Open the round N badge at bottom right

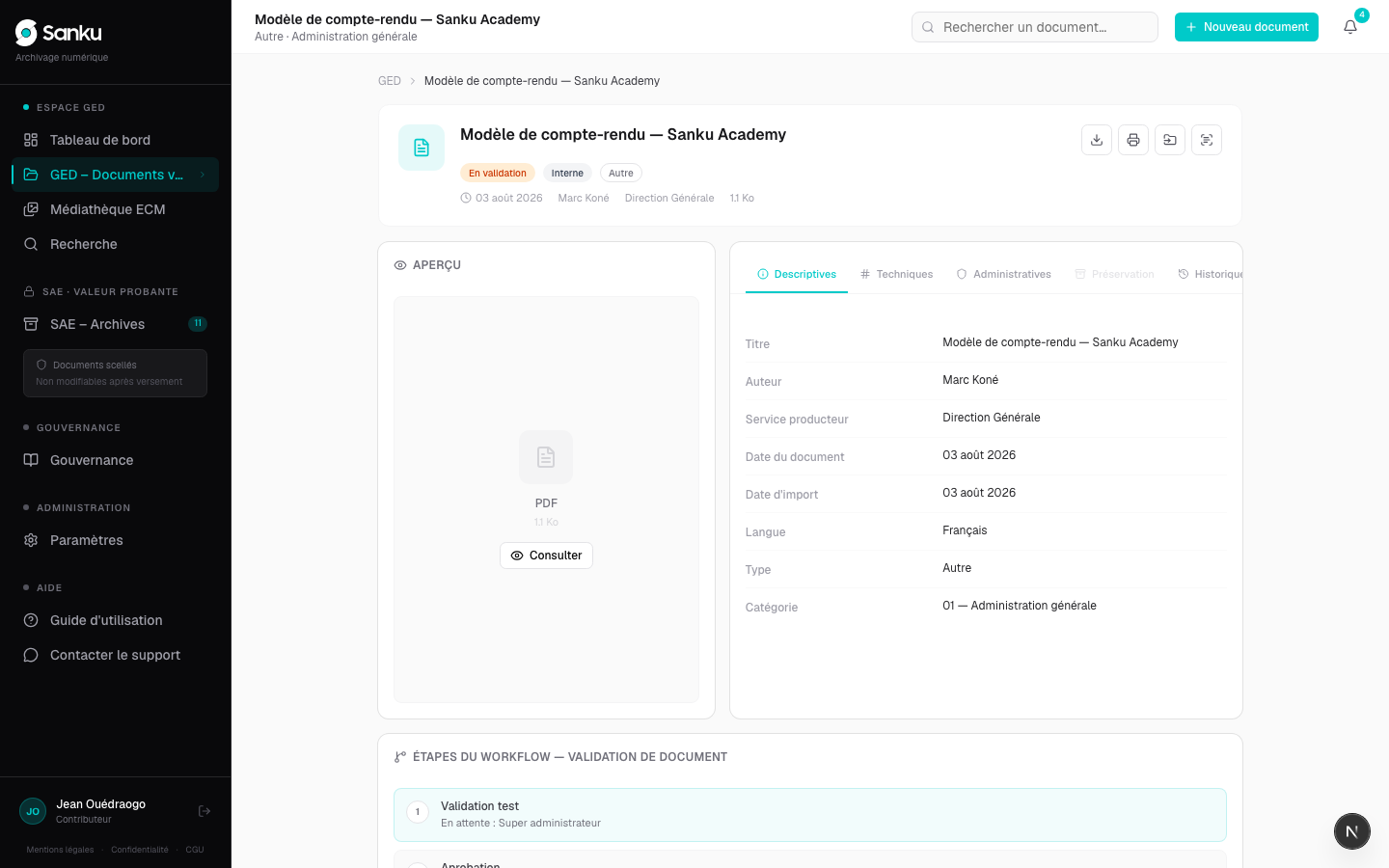click(1352, 831)
